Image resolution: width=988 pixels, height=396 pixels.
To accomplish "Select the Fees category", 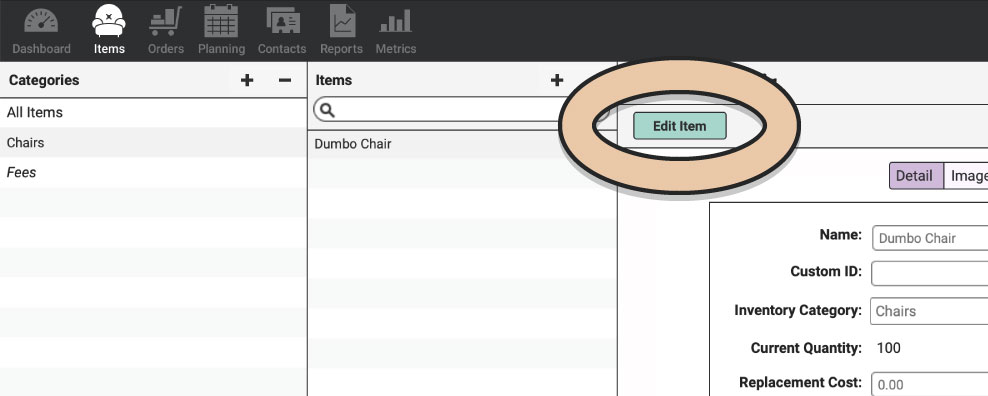I will (154, 172).
